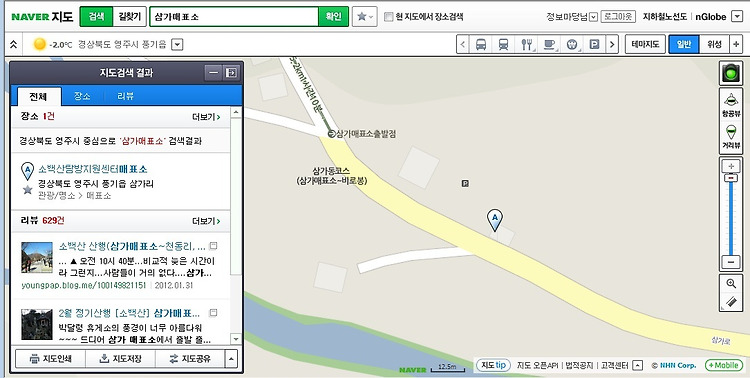Switch map to 위성 satellite view

coord(714,44)
